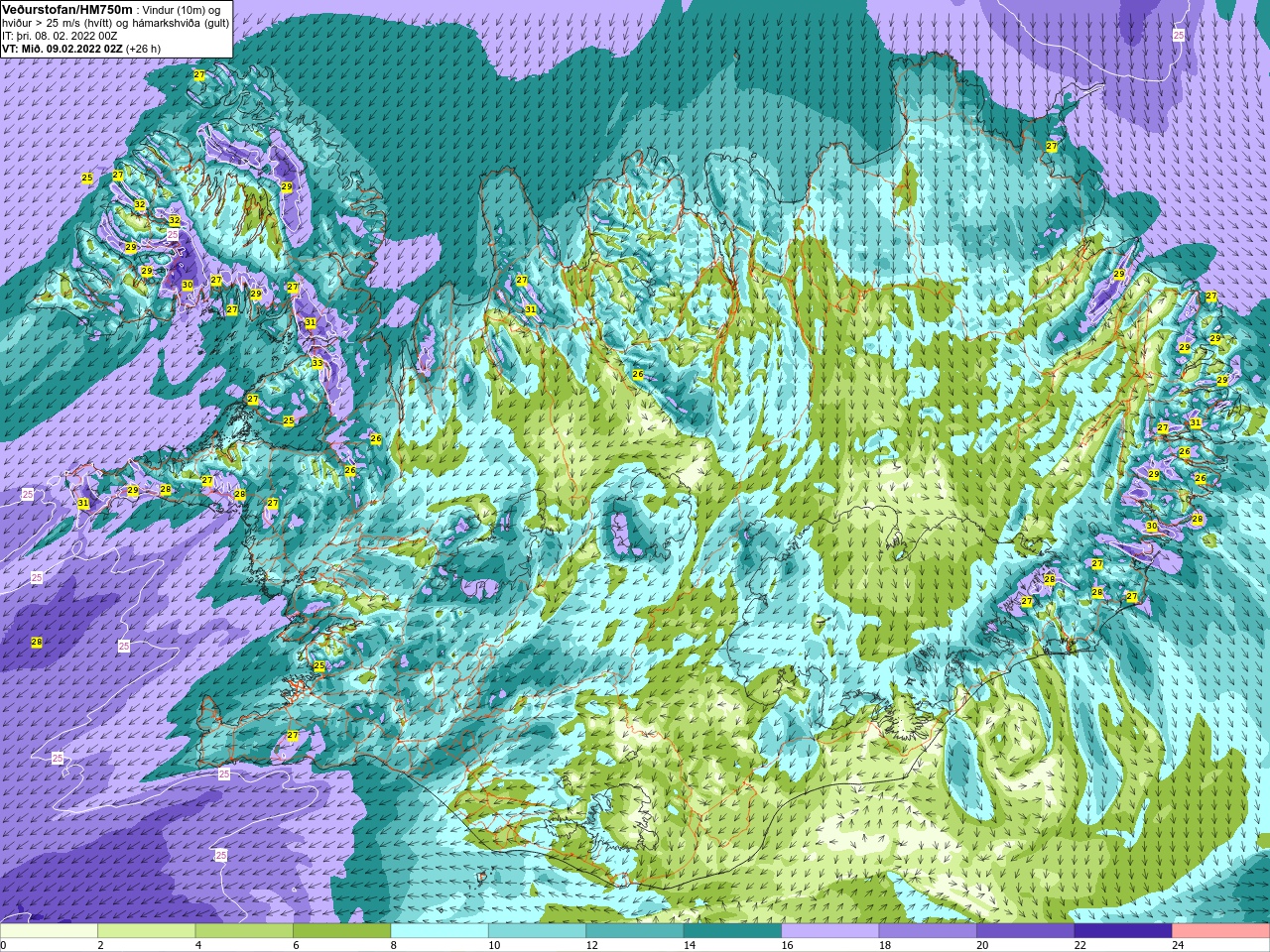The width and height of the screenshot is (1270, 952).
Task: Click the legend scale number 12
Action: click(591, 945)
